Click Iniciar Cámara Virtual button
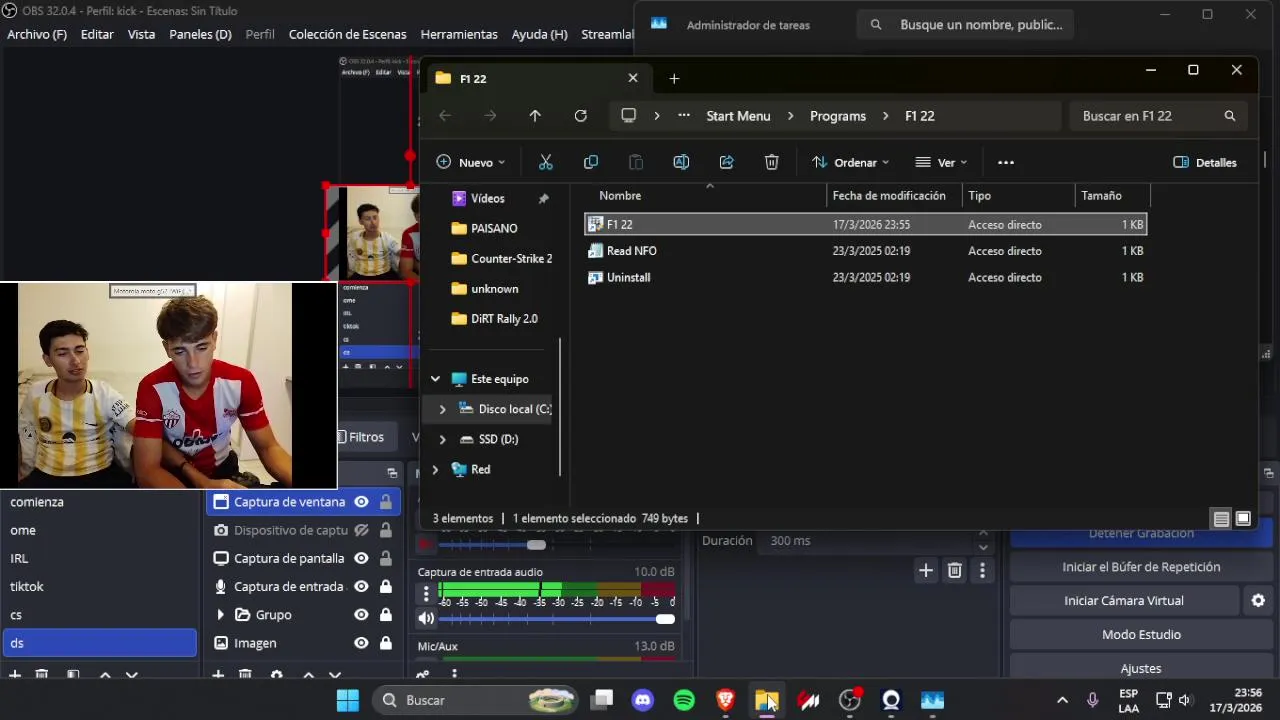Image resolution: width=1280 pixels, height=720 pixels. click(x=1124, y=601)
